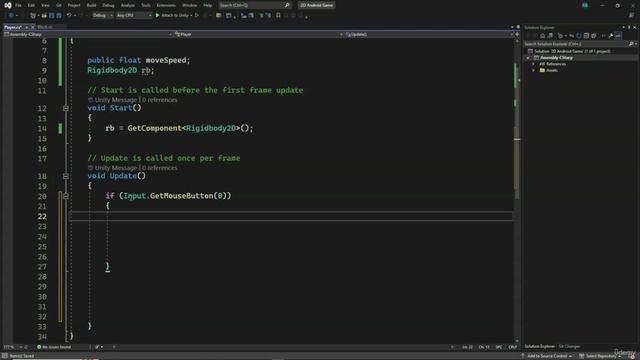Viewport: 640px width, 360px height.
Task: Toggle the Preview Selected Items icon in Solution Explorer
Action: (x=618, y=36)
